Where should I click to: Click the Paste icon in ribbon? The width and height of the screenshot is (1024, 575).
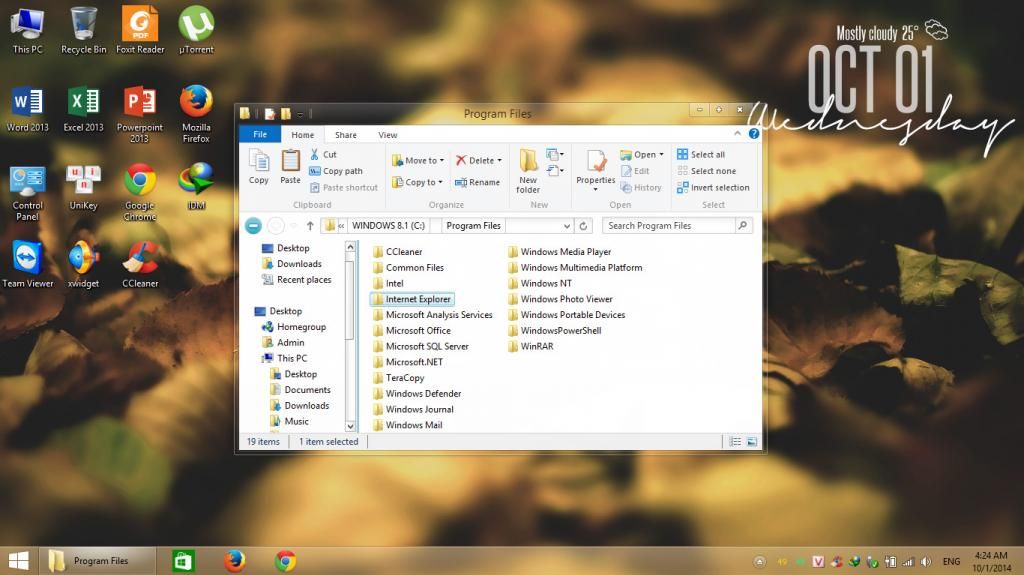[290, 167]
